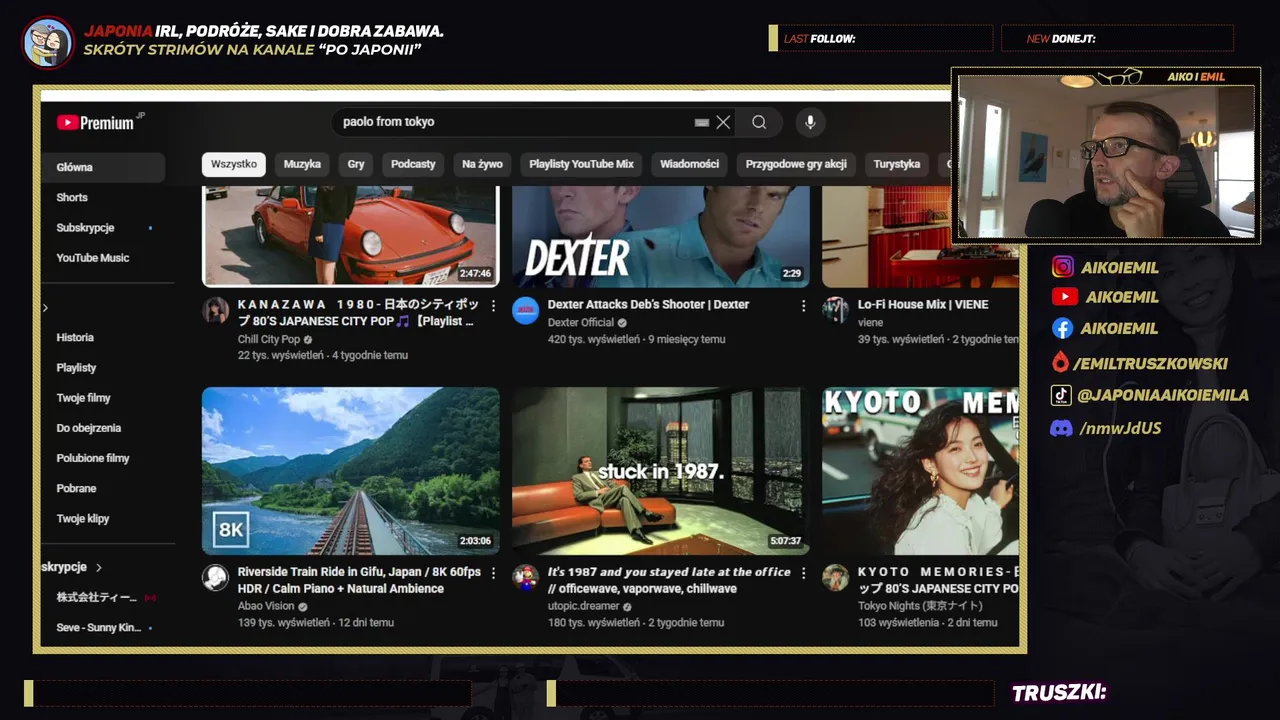Viewport: 1280px width, 720px height.
Task: Open the Riverside Train Ride in Gifu title
Action: 359,580
